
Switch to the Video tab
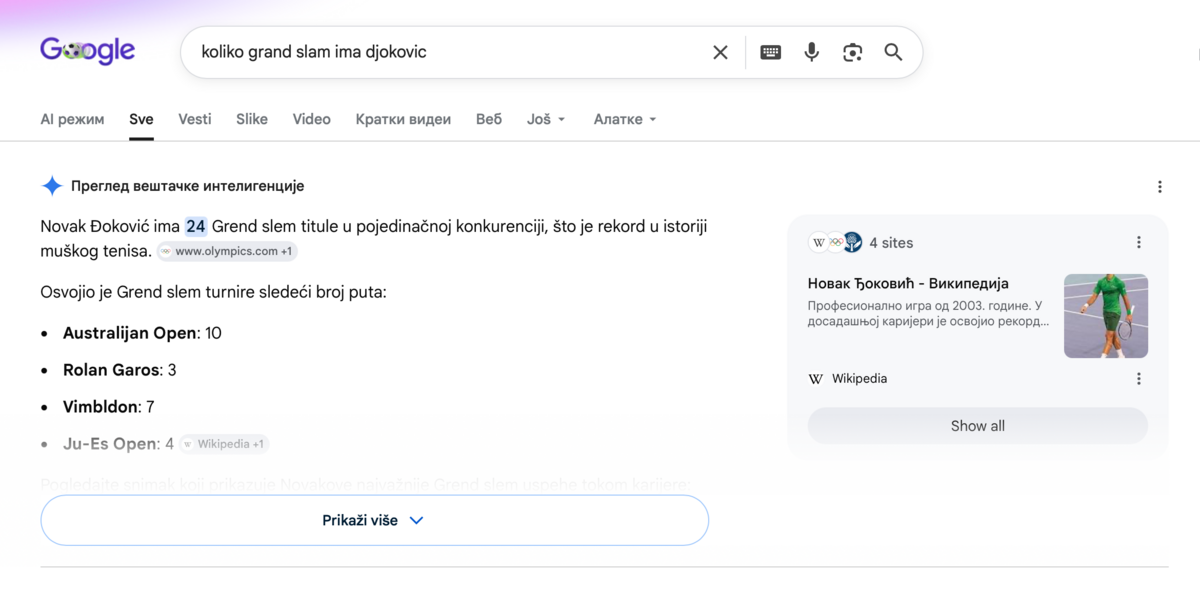coord(311,119)
